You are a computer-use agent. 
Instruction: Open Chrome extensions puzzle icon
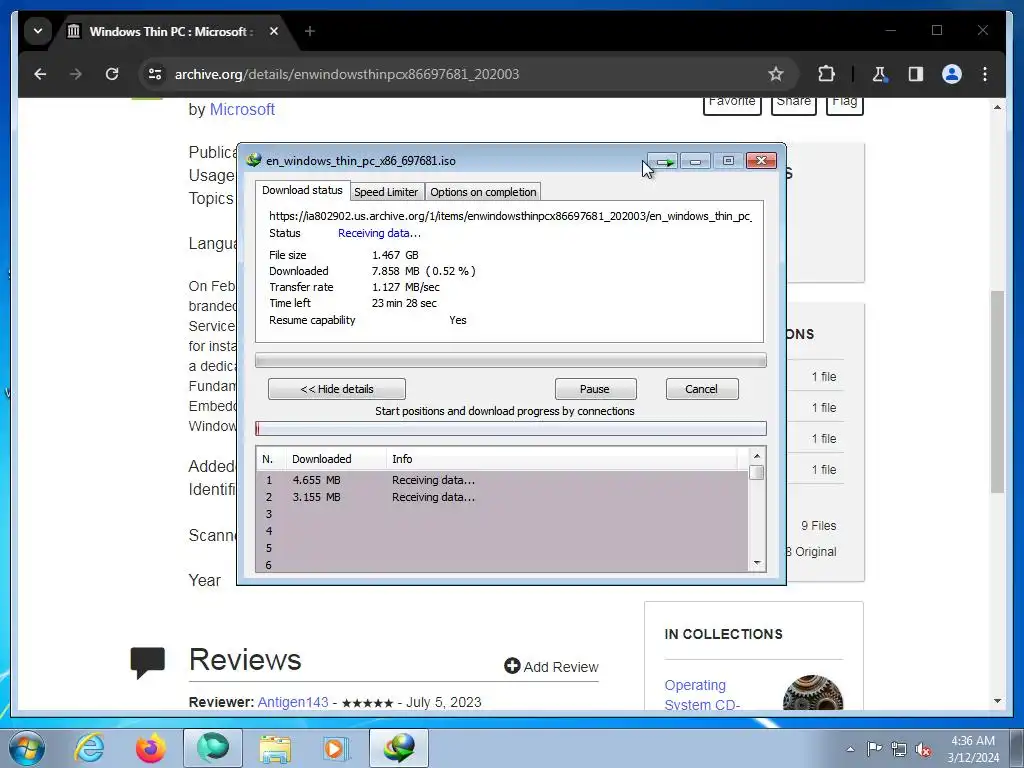(x=826, y=74)
